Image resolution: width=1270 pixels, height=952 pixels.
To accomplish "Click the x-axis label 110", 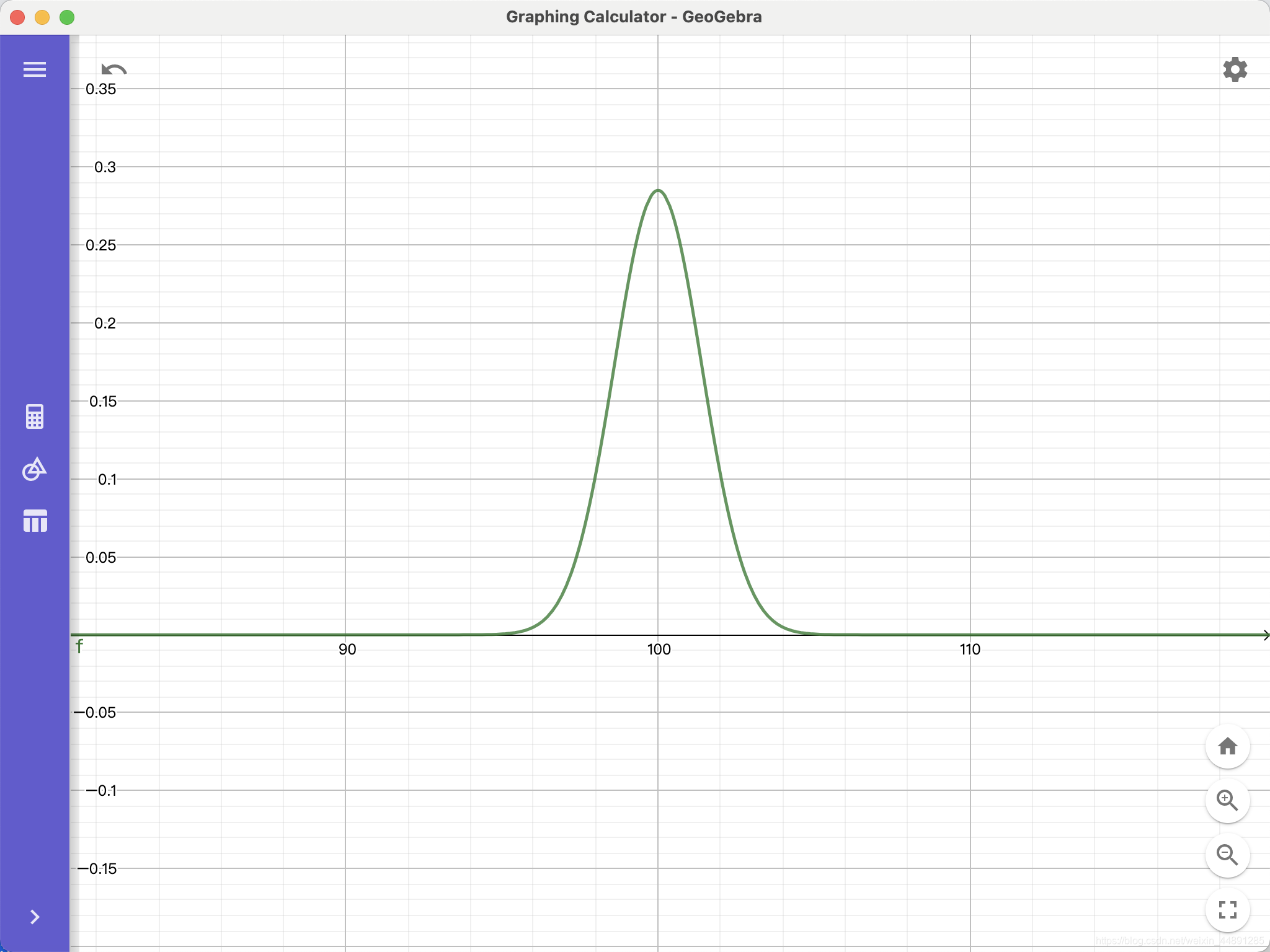I will pos(970,650).
